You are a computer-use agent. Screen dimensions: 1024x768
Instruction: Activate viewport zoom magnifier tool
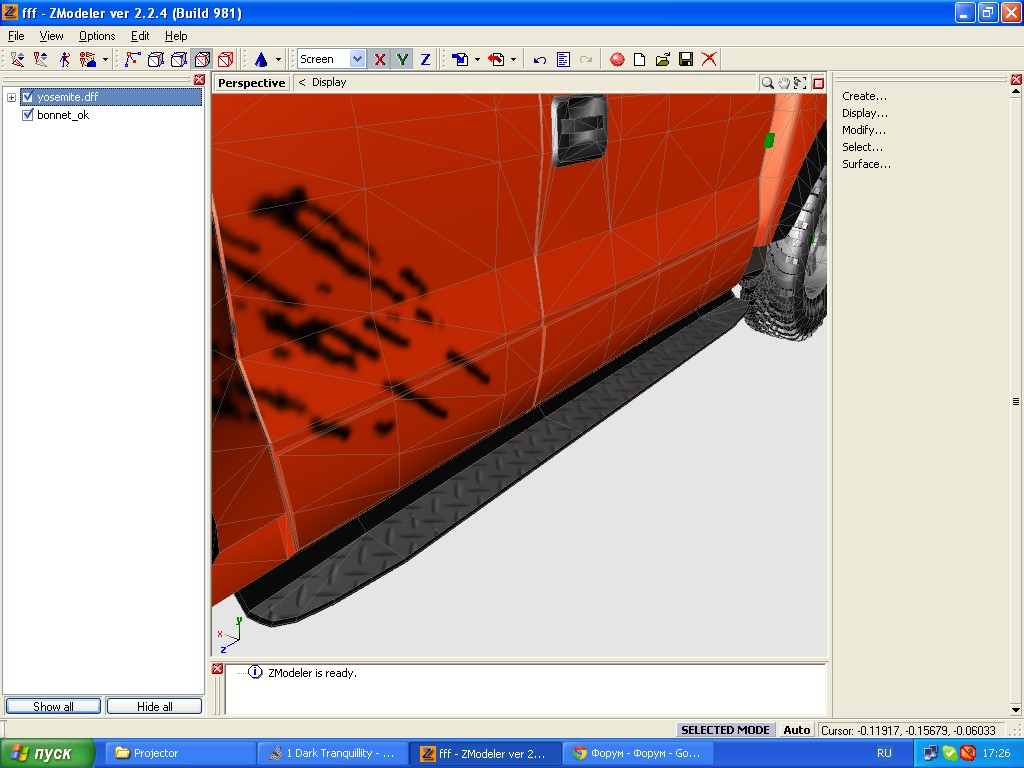pos(768,83)
